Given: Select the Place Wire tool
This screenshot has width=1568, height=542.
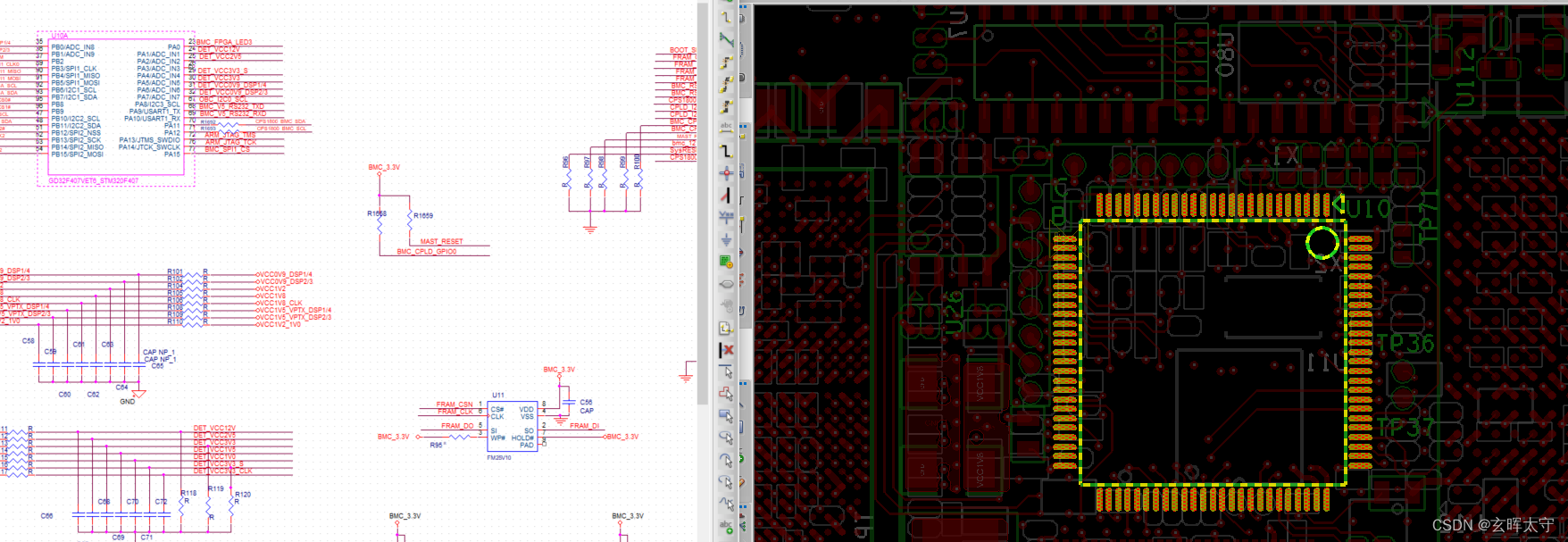Looking at the screenshot, I should click(x=726, y=17).
